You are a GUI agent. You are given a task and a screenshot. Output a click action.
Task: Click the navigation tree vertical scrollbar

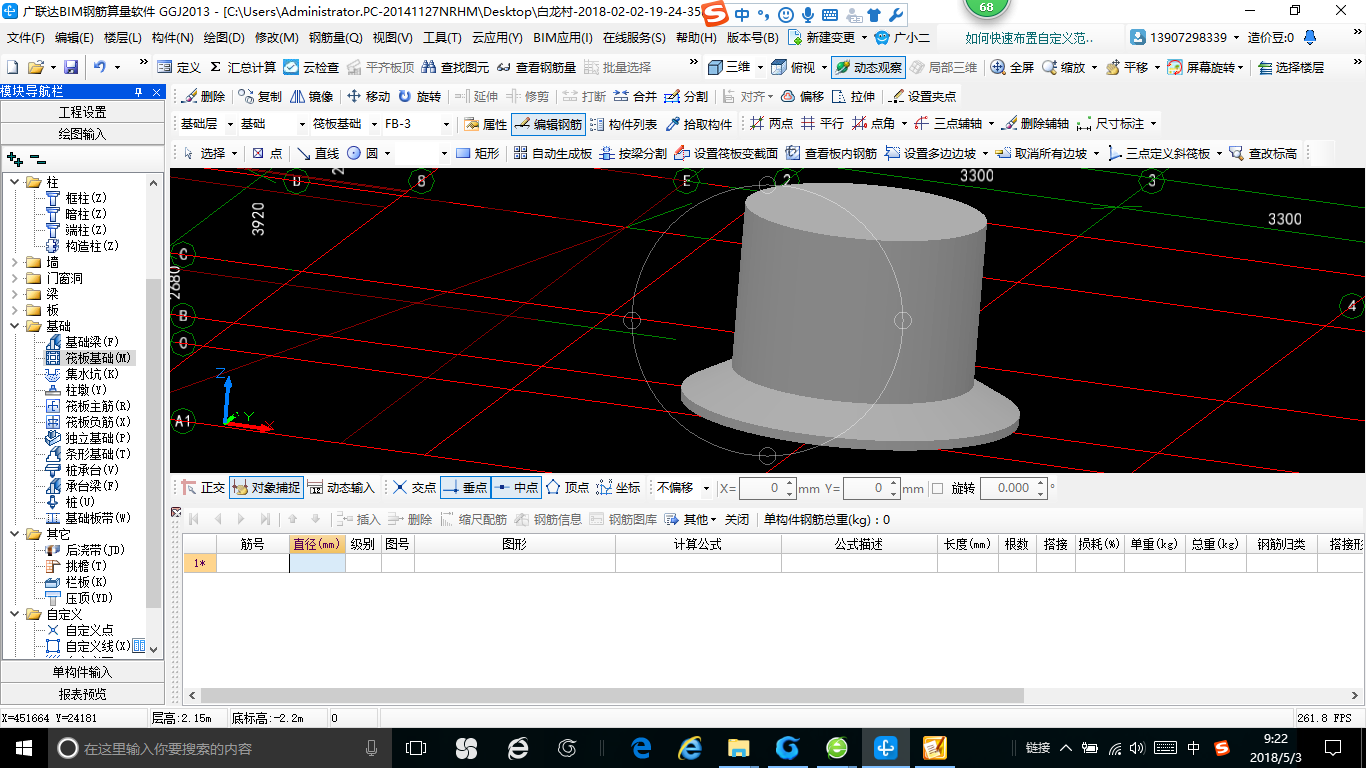tap(154, 442)
